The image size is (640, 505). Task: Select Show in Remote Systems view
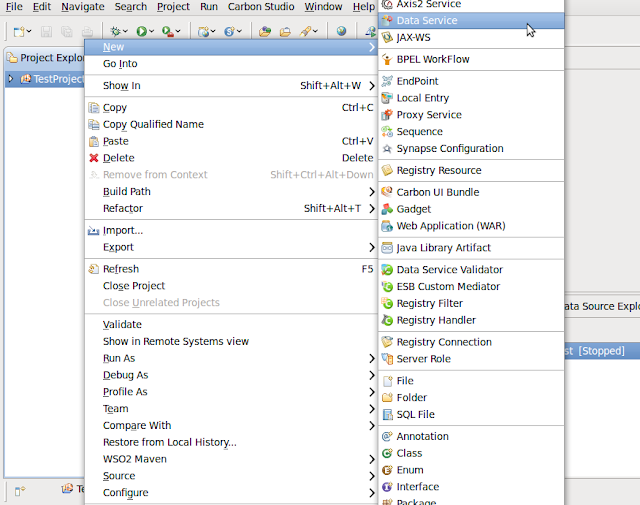click(231, 341)
